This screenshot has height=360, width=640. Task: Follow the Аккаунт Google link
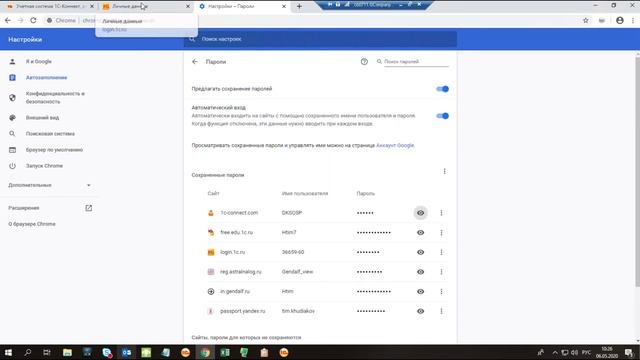pyautogui.click(x=395, y=145)
